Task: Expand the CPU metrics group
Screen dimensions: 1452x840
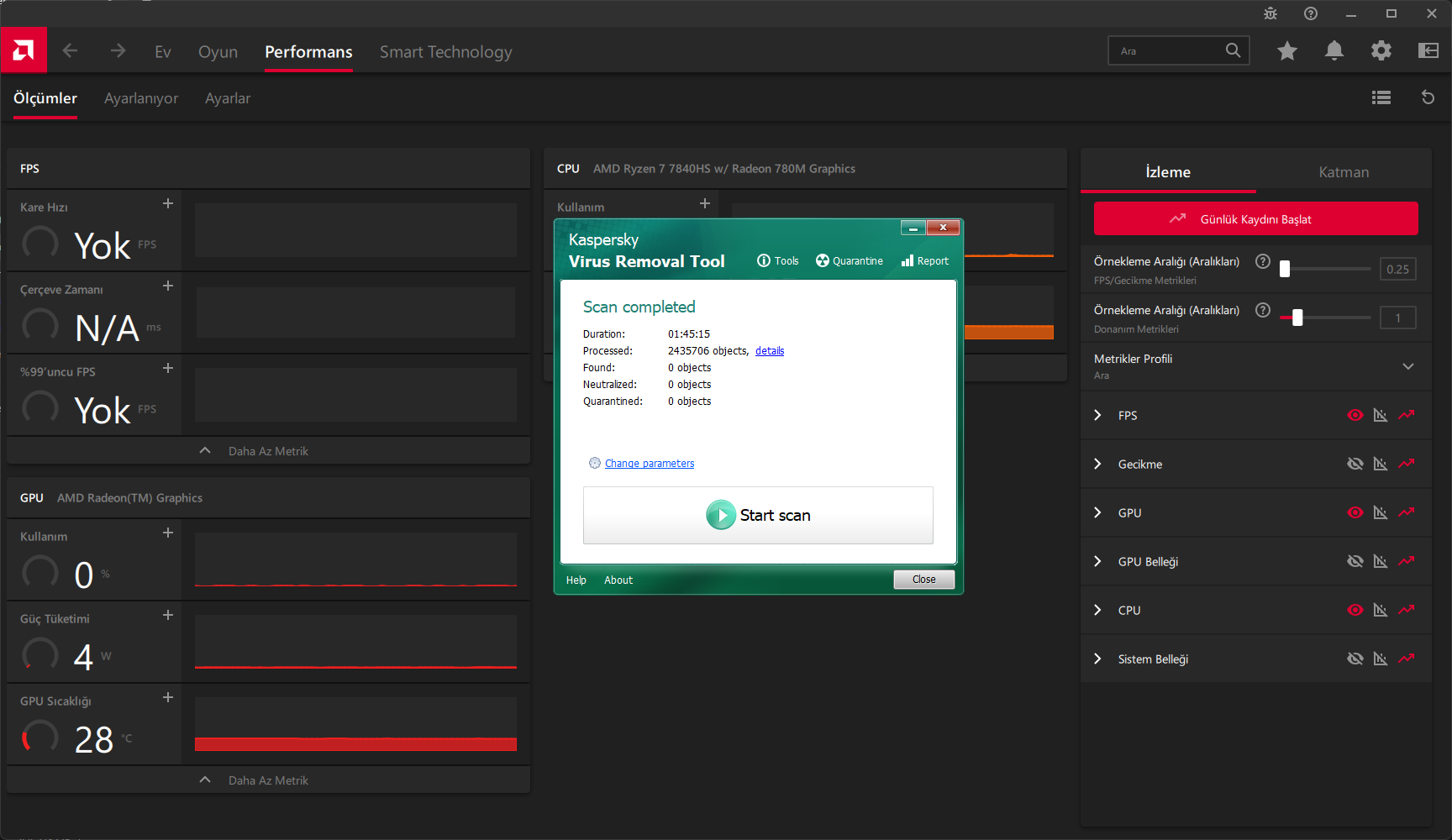Action: click(x=1097, y=610)
